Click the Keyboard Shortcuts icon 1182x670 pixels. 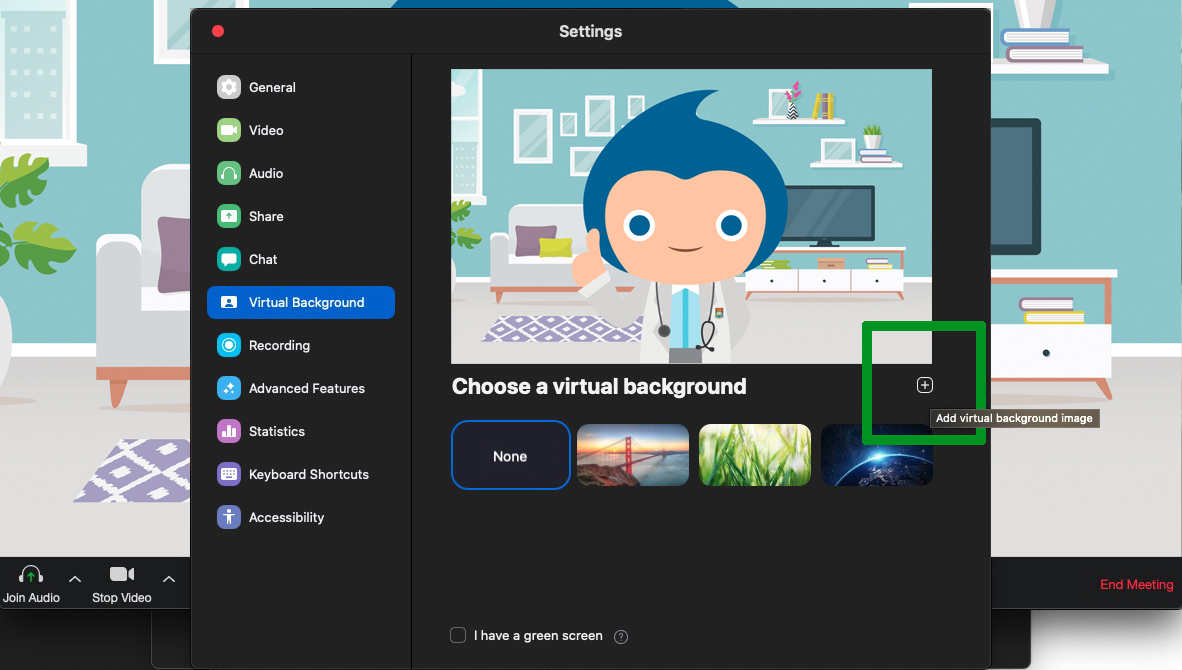pos(229,474)
